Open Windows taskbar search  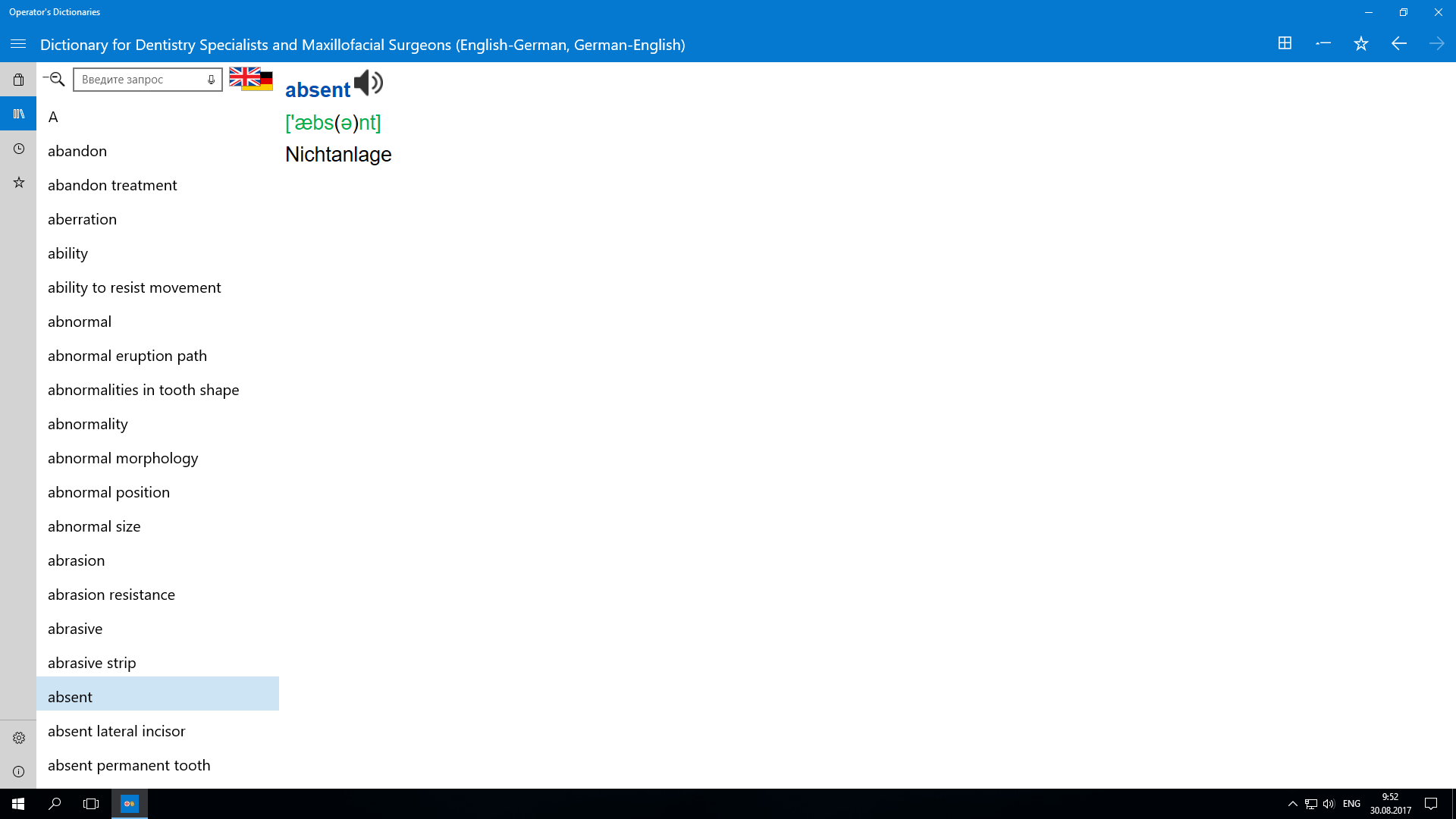pos(55,804)
